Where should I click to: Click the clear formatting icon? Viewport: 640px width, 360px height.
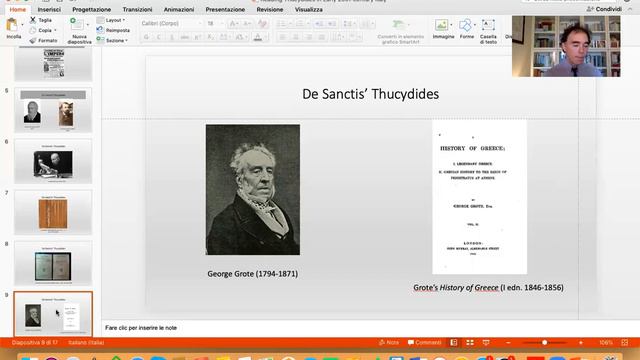point(262,24)
